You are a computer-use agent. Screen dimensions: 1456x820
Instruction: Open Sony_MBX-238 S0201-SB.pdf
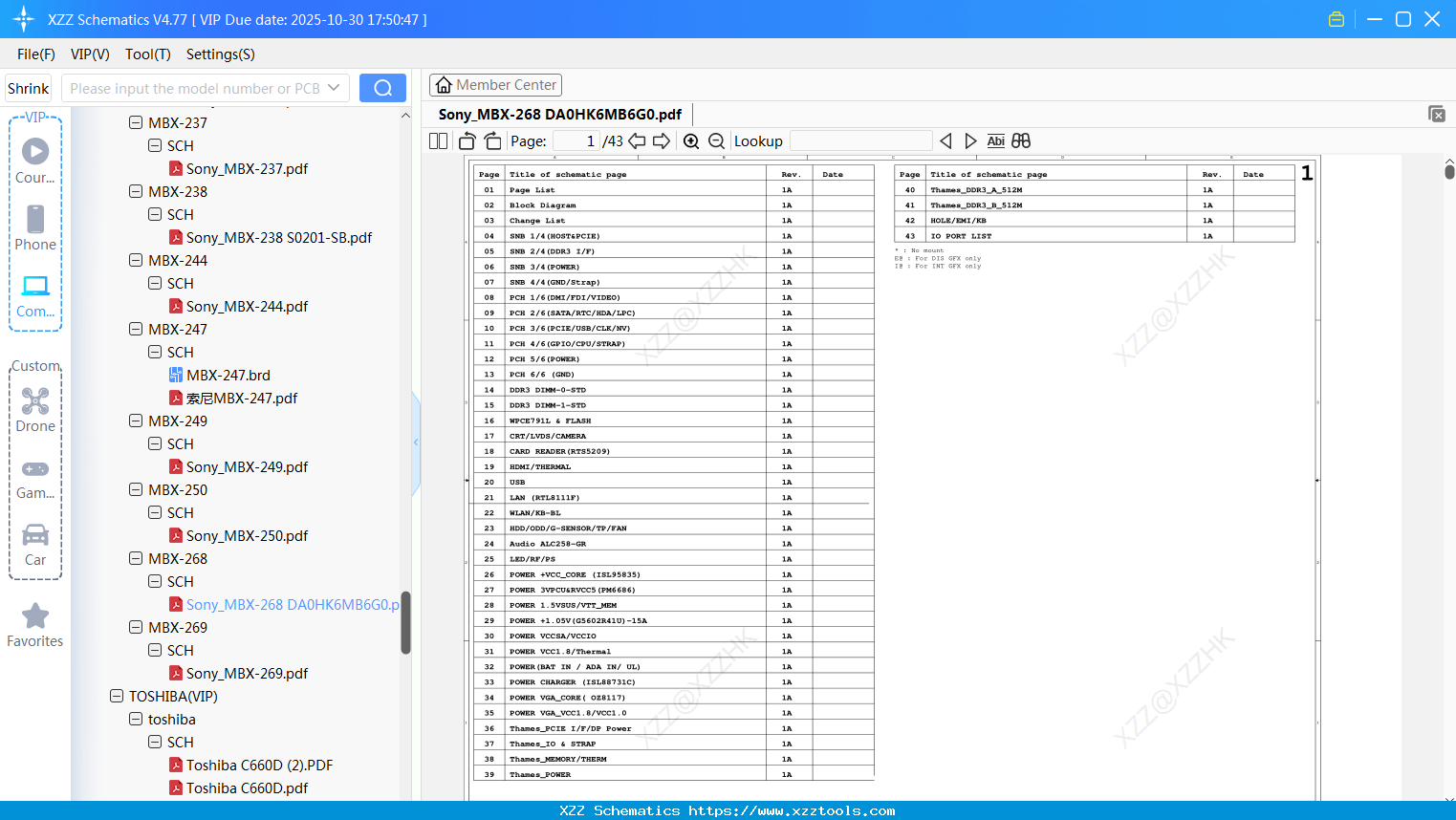point(271,238)
